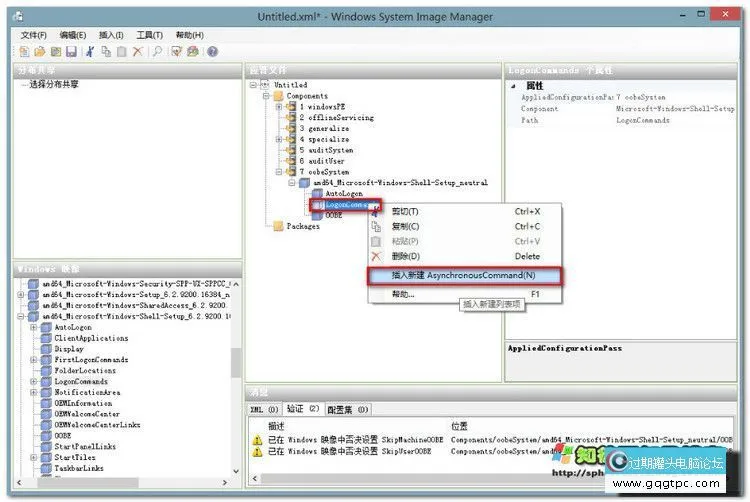750x502 pixels.
Task: Select 复制(C) in the context menu
Action: (x=405, y=227)
